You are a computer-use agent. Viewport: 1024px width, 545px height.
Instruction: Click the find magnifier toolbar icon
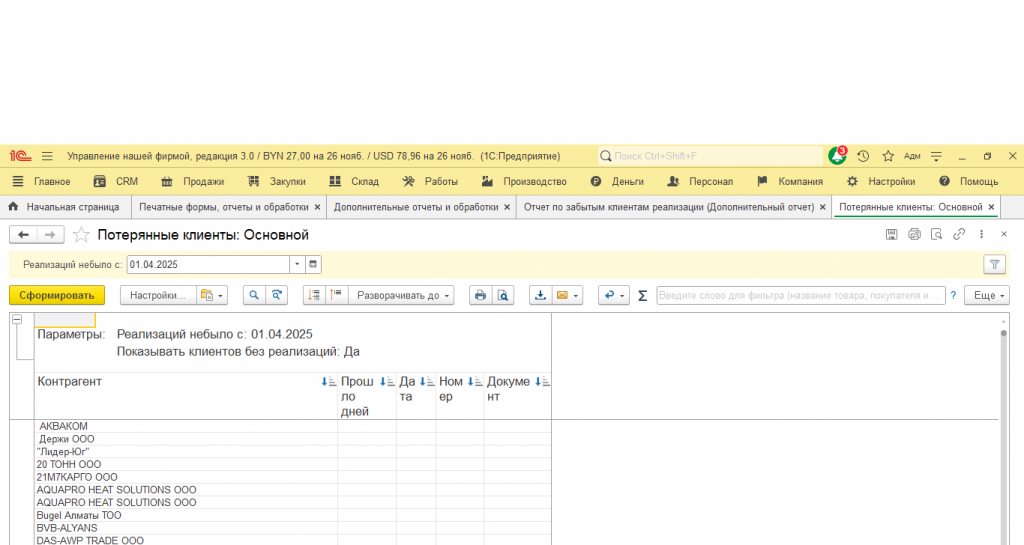[x=254, y=295]
